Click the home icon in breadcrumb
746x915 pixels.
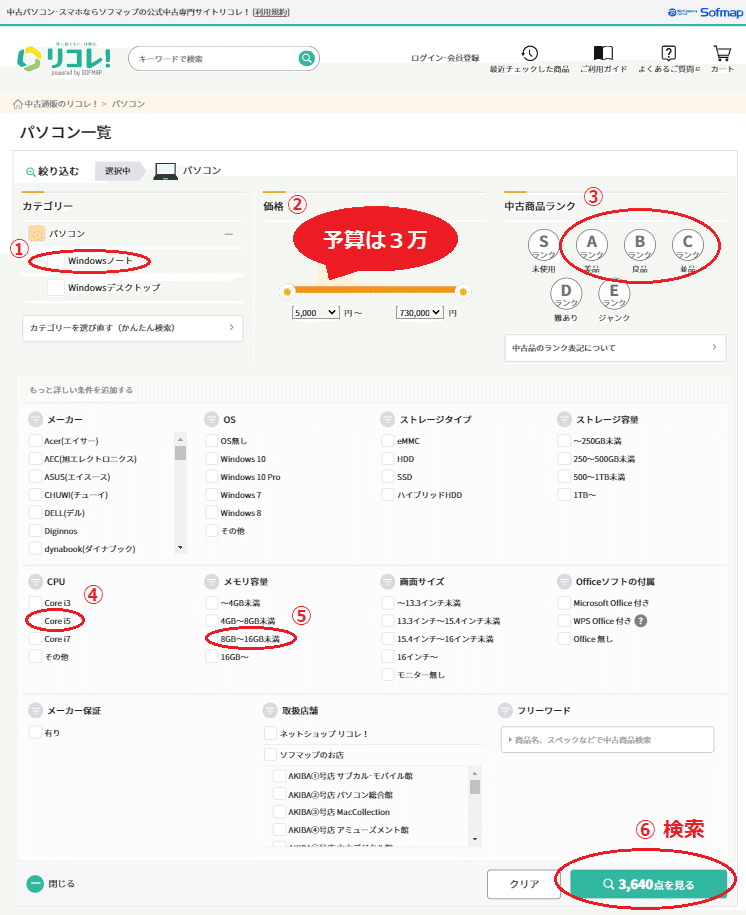pos(18,104)
